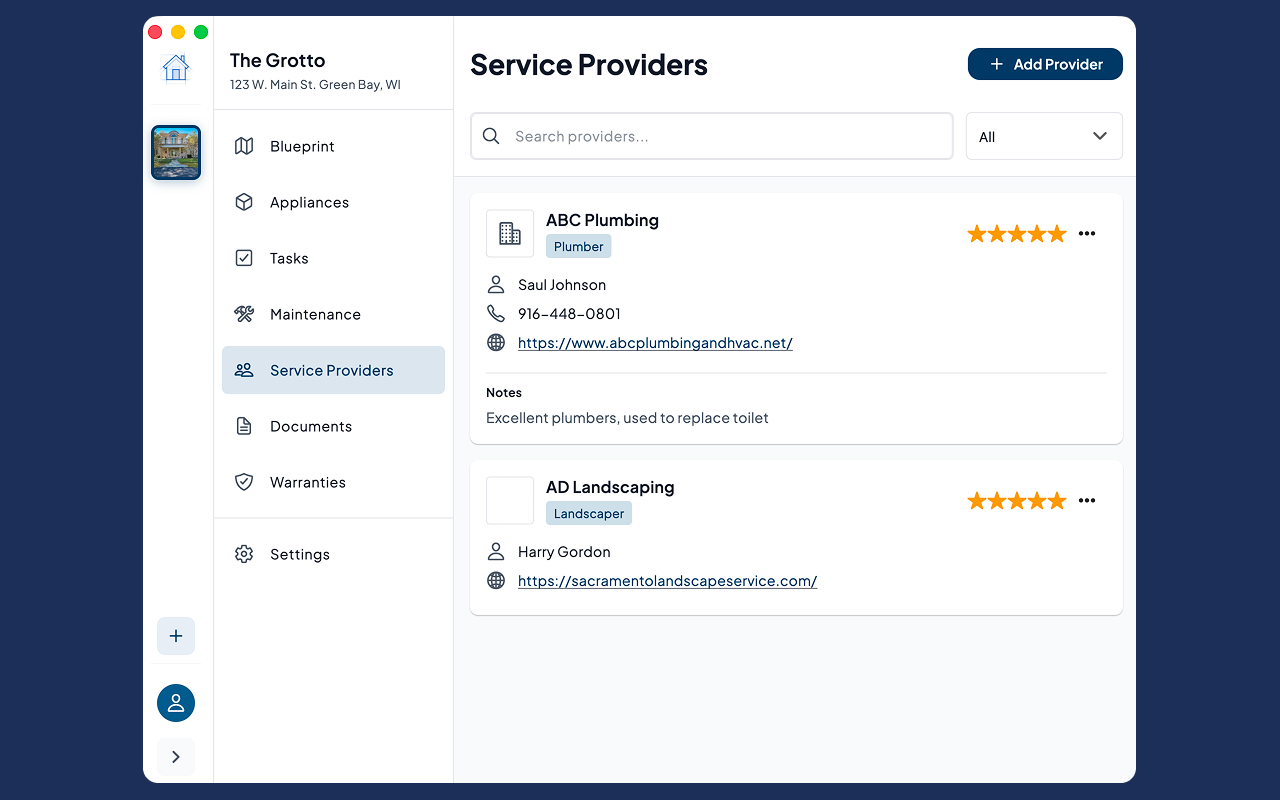Focus the Search providers field
1280x800 pixels.
[x=712, y=136]
